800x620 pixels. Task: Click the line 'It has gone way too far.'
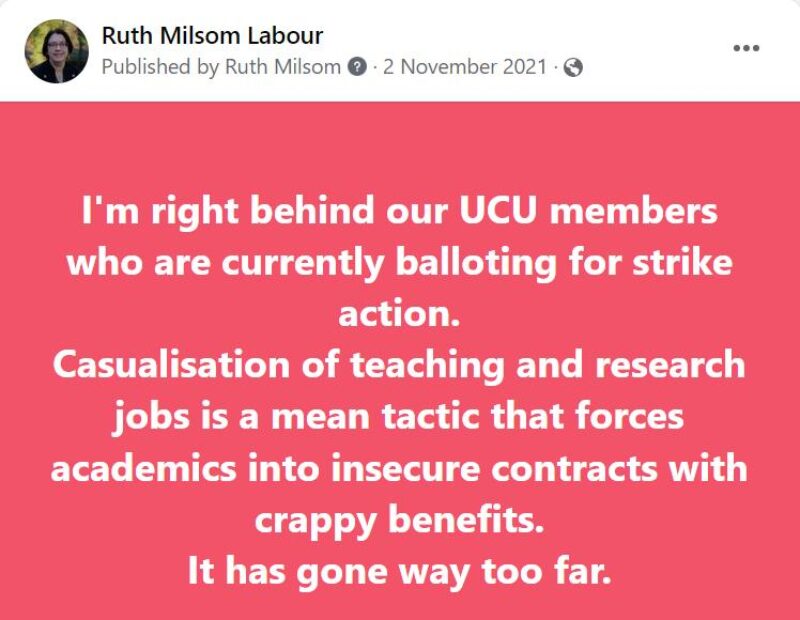[x=398, y=572]
